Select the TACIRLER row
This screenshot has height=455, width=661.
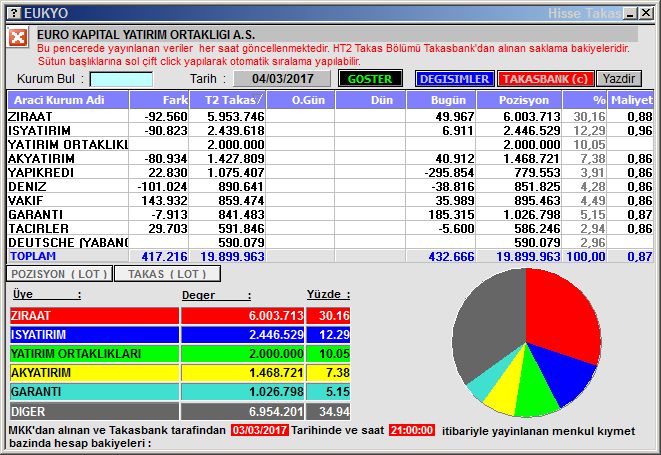[330, 229]
